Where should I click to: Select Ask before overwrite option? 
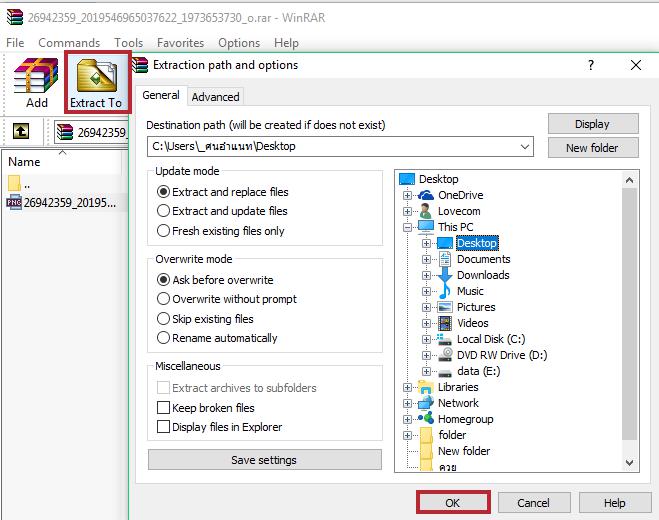pyautogui.click(x=163, y=280)
